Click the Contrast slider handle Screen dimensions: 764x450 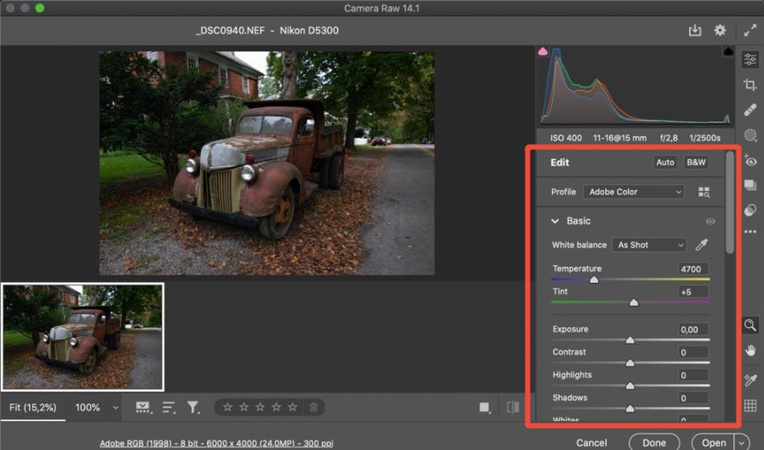630,363
